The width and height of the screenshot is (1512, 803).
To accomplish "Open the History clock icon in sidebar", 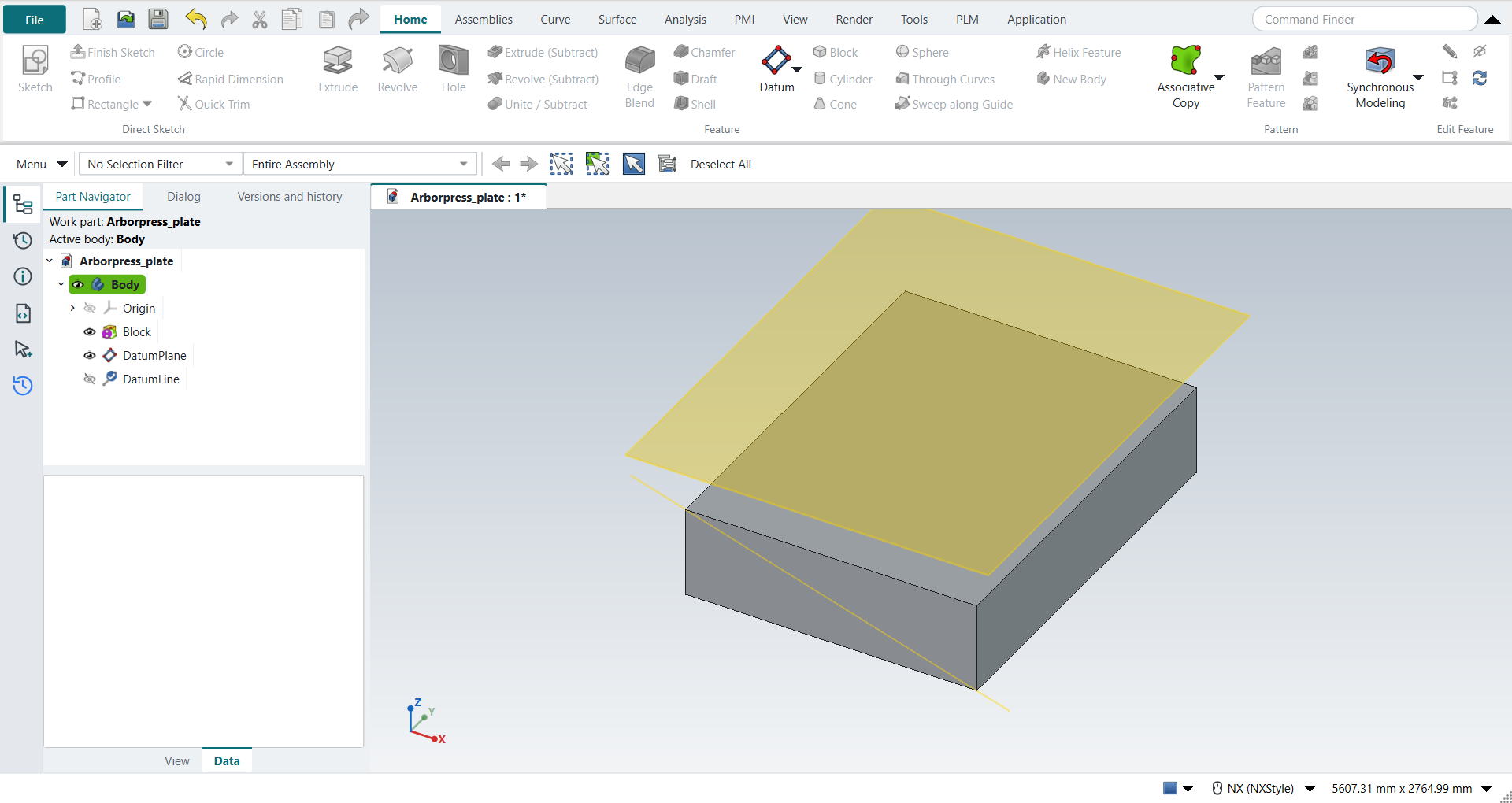I will (x=23, y=241).
